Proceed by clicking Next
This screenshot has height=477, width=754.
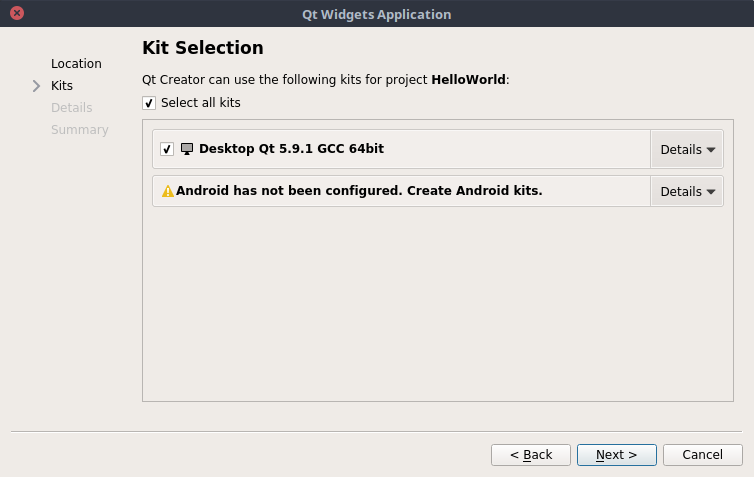click(616, 455)
